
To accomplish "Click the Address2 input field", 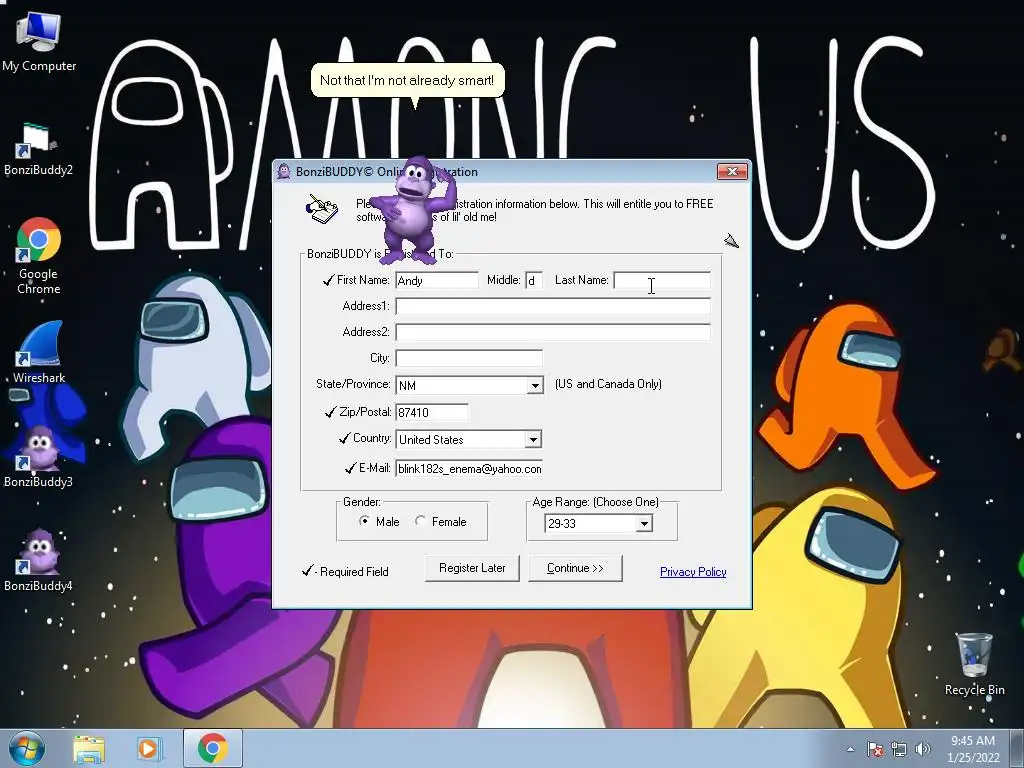I will tap(552, 332).
